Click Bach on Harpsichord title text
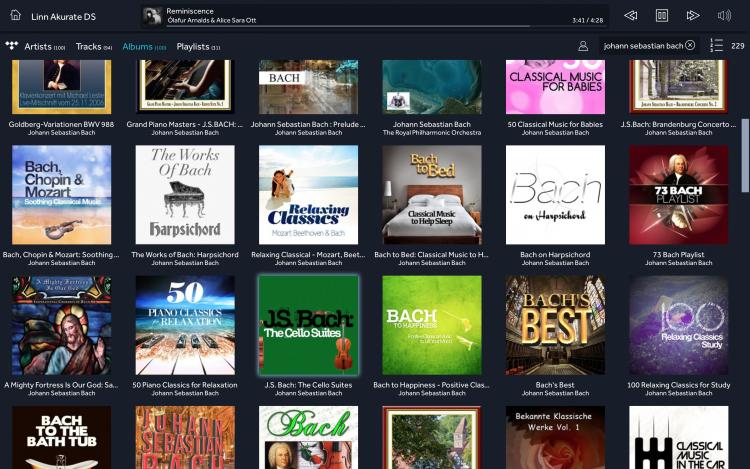This screenshot has width=750, height=469. [x=555, y=255]
